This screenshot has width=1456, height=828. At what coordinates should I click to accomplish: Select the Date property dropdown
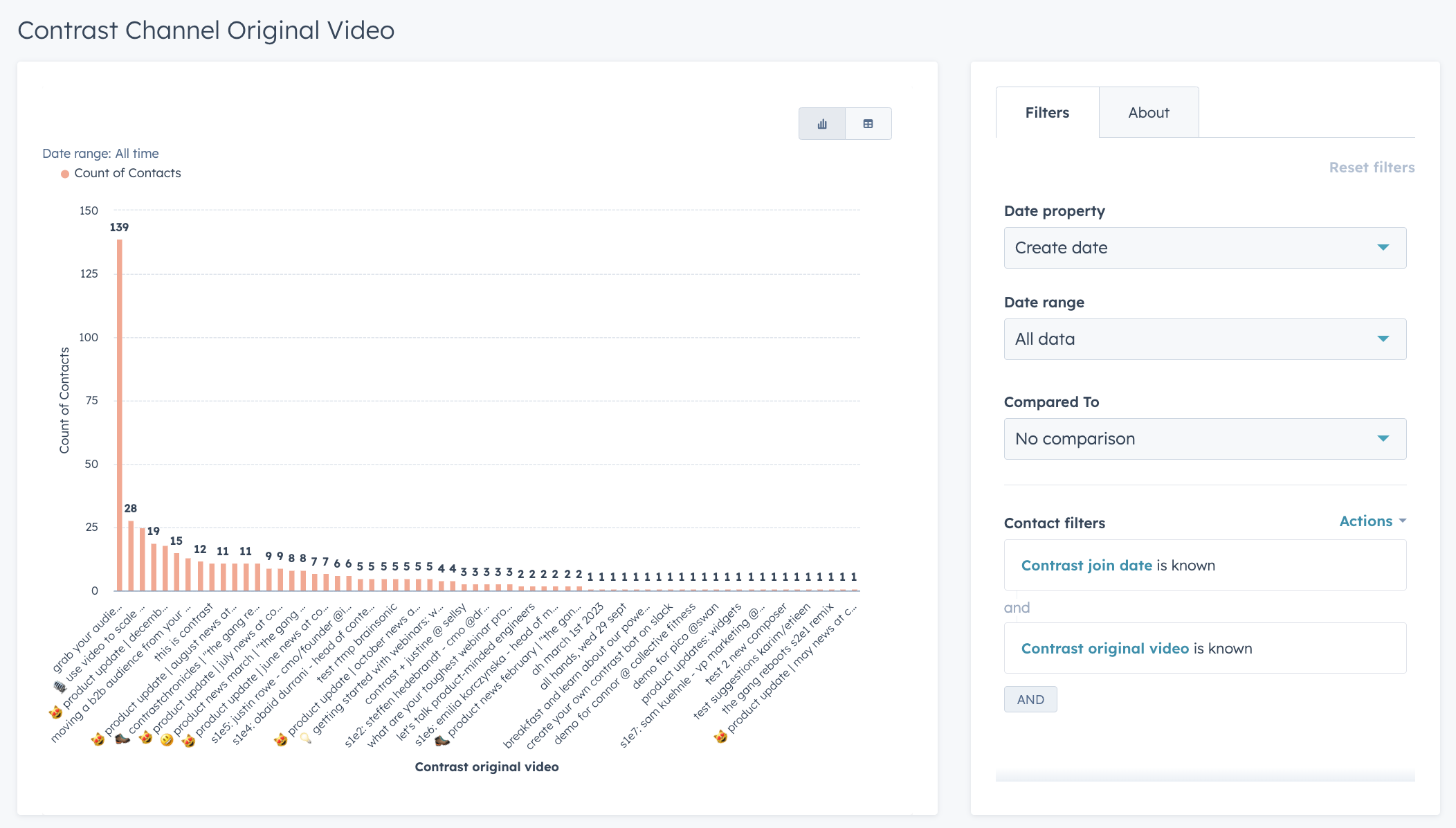(1205, 247)
